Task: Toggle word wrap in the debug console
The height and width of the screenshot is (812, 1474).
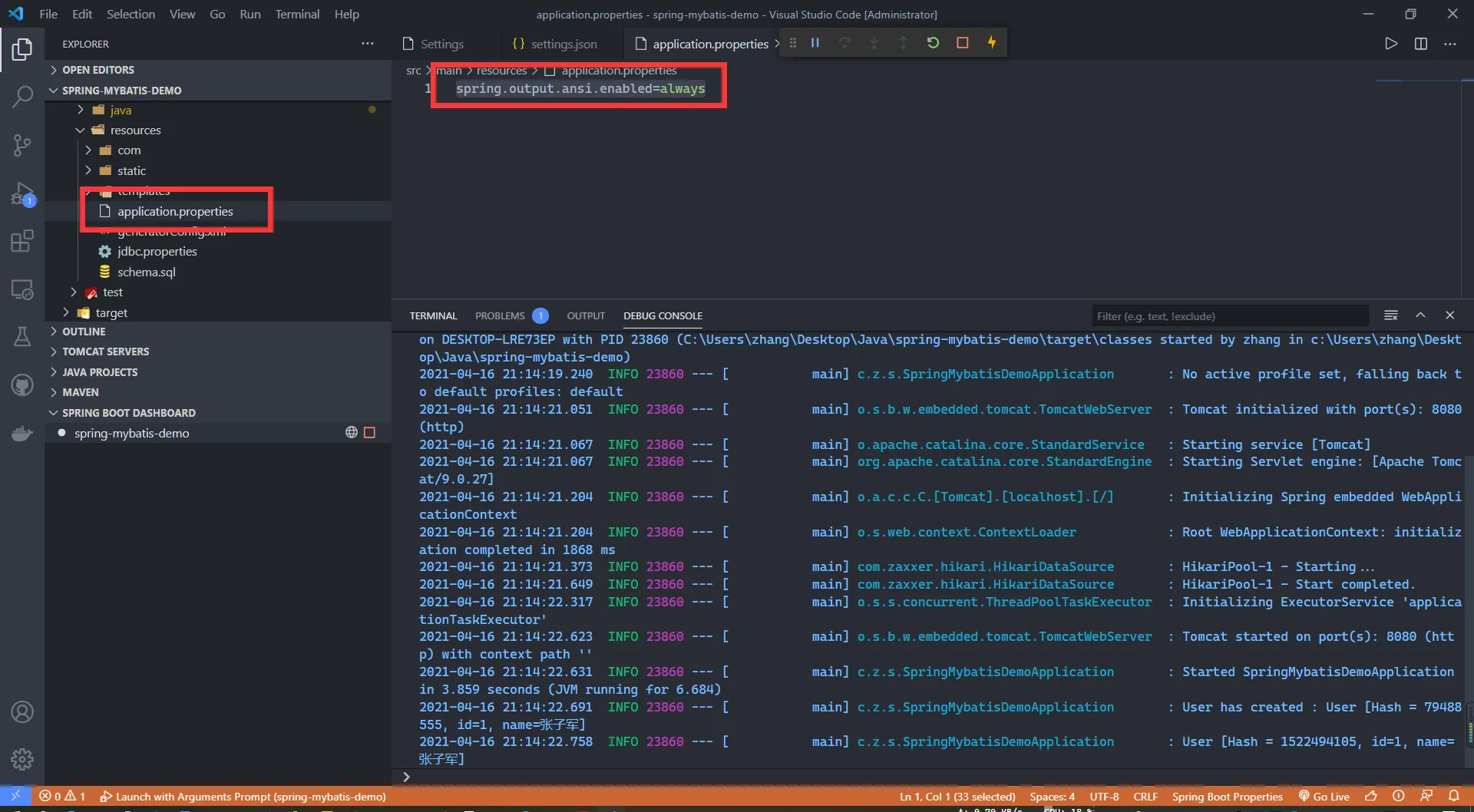Action: click(1390, 315)
